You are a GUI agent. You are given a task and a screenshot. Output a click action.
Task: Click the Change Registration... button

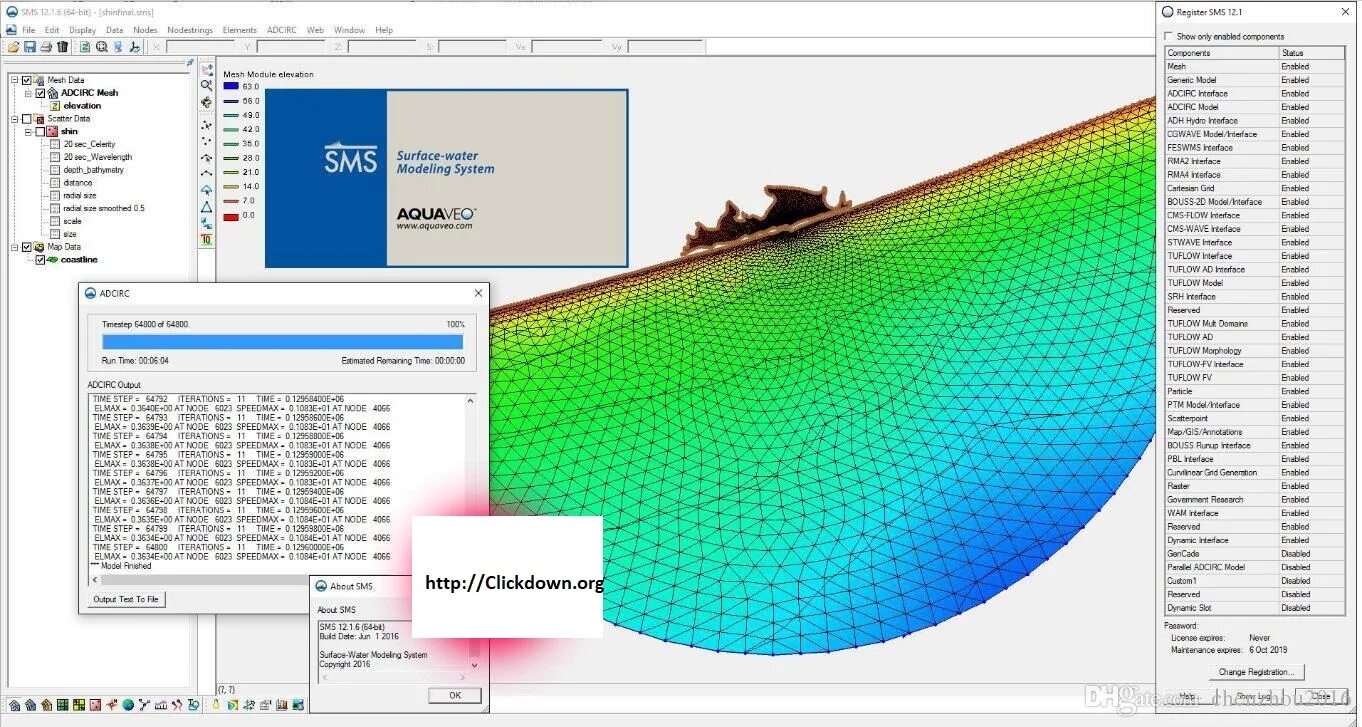pos(1256,672)
